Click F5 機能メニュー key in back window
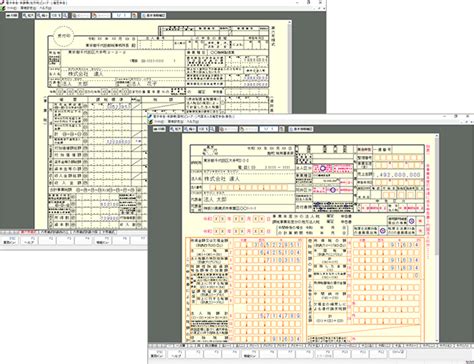 [x=102, y=240]
